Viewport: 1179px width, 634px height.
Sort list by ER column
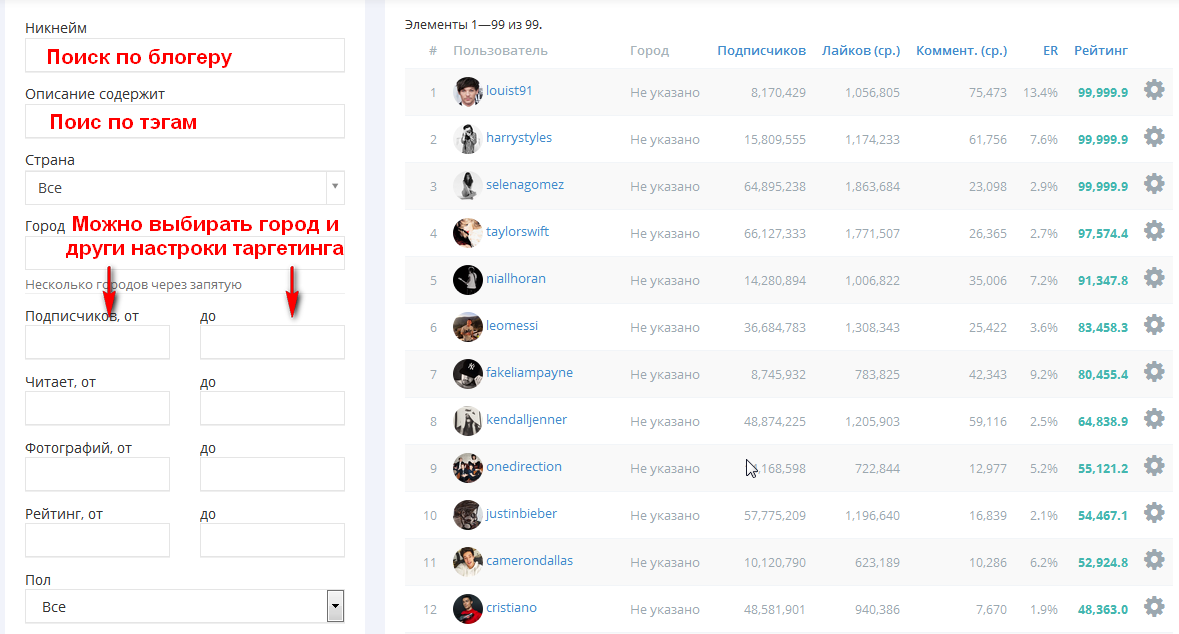[1050, 50]
